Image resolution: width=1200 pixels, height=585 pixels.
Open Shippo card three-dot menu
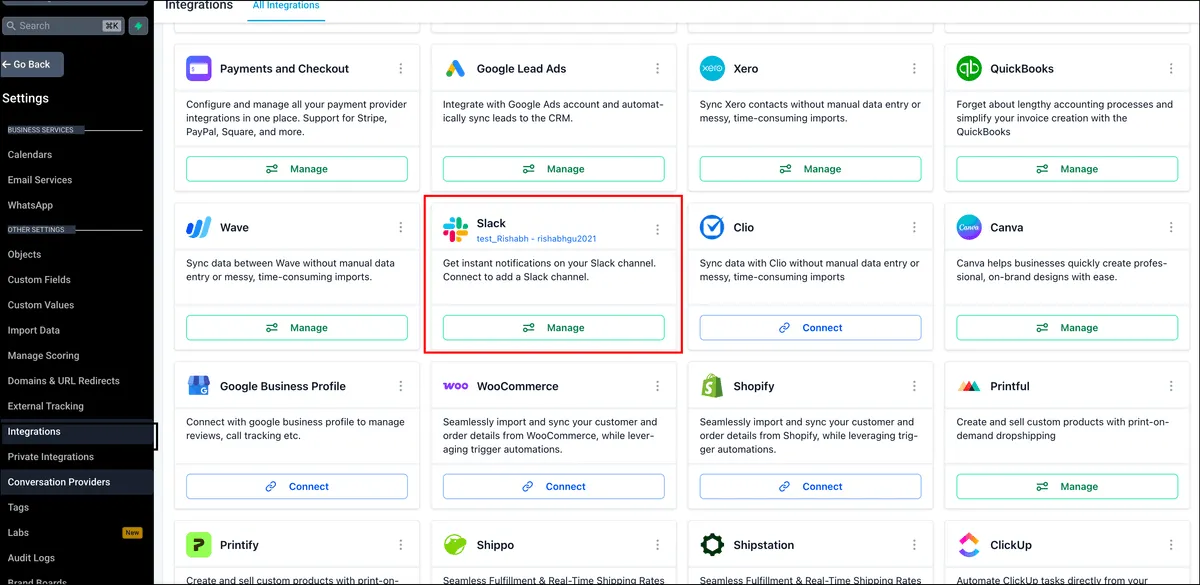point(658,545)
